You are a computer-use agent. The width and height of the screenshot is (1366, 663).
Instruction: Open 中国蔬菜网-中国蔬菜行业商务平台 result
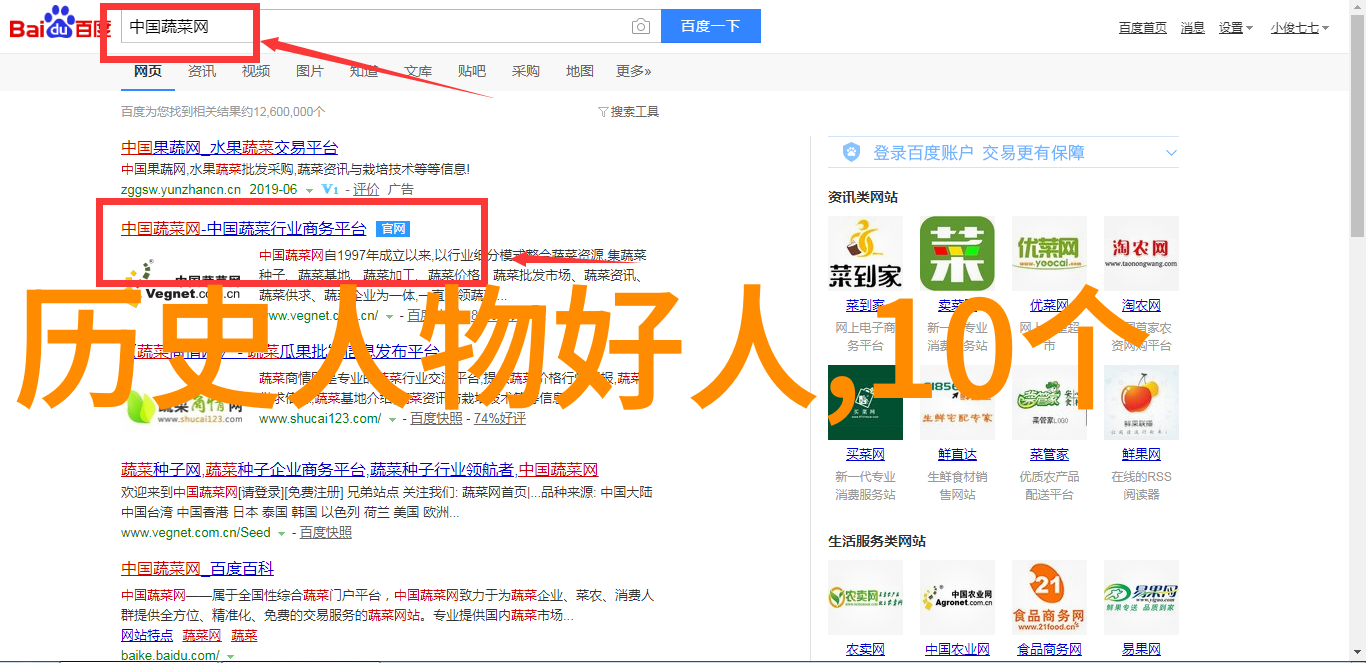tap(244, 229)
